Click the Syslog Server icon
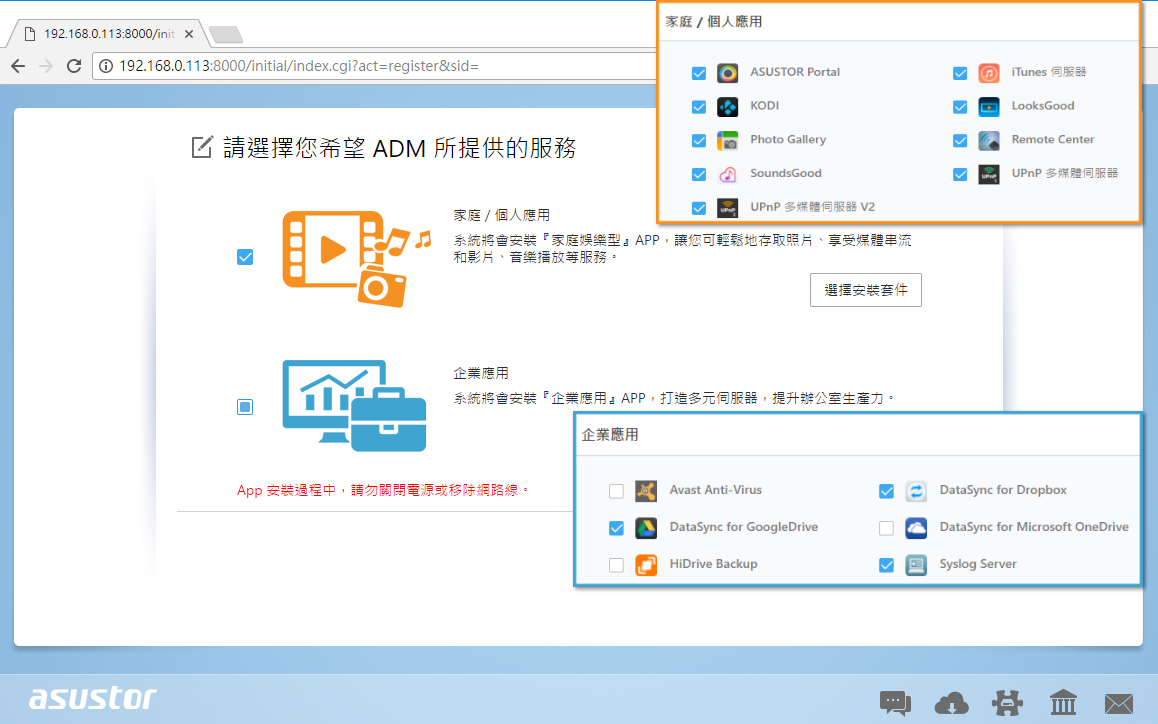The width and height of the screenshot is (1158, 724). click(x=917, y=564)
